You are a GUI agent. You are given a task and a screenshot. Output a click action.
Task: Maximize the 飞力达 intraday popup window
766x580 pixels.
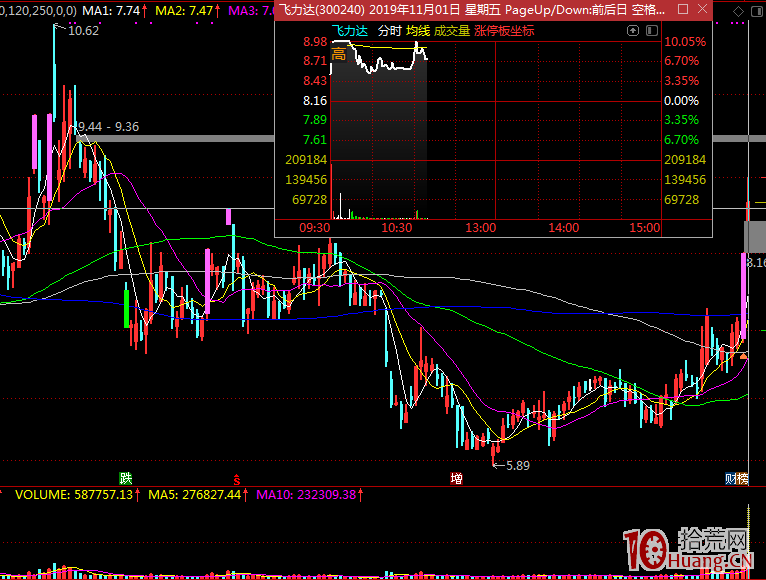pyautogui.click(x=683, y=9)
